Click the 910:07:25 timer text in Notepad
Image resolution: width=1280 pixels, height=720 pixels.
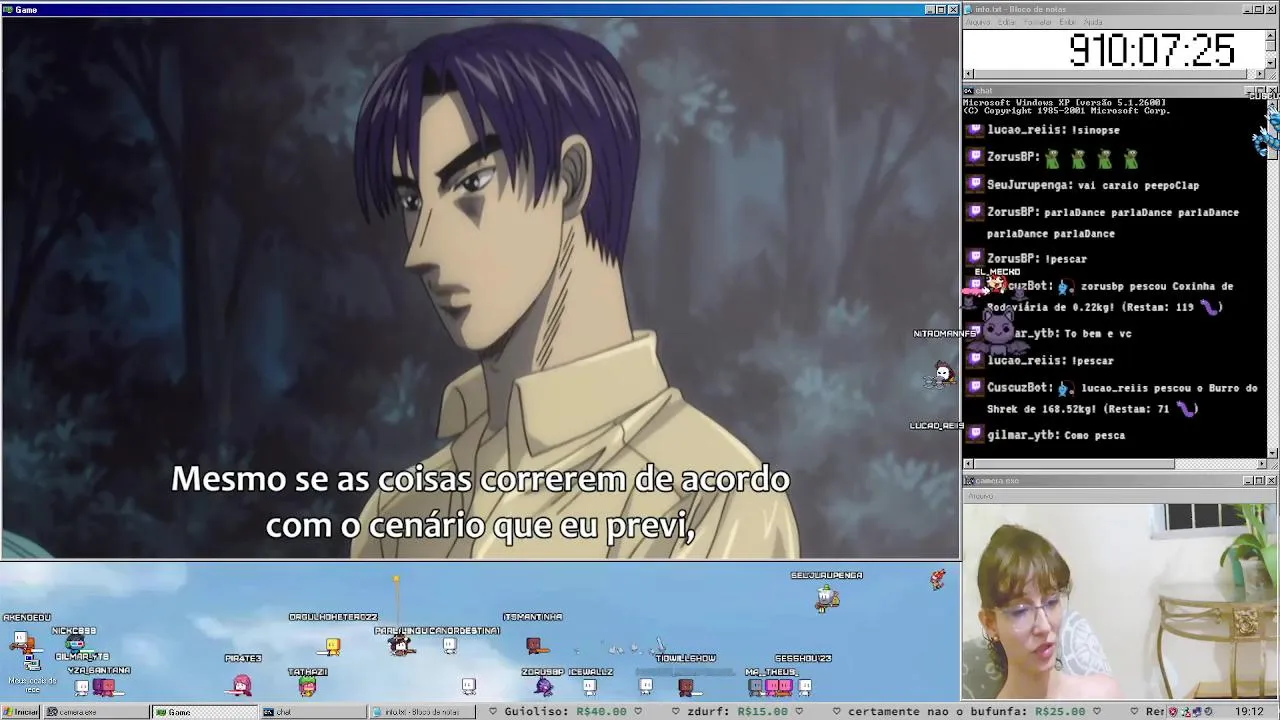1152,50
